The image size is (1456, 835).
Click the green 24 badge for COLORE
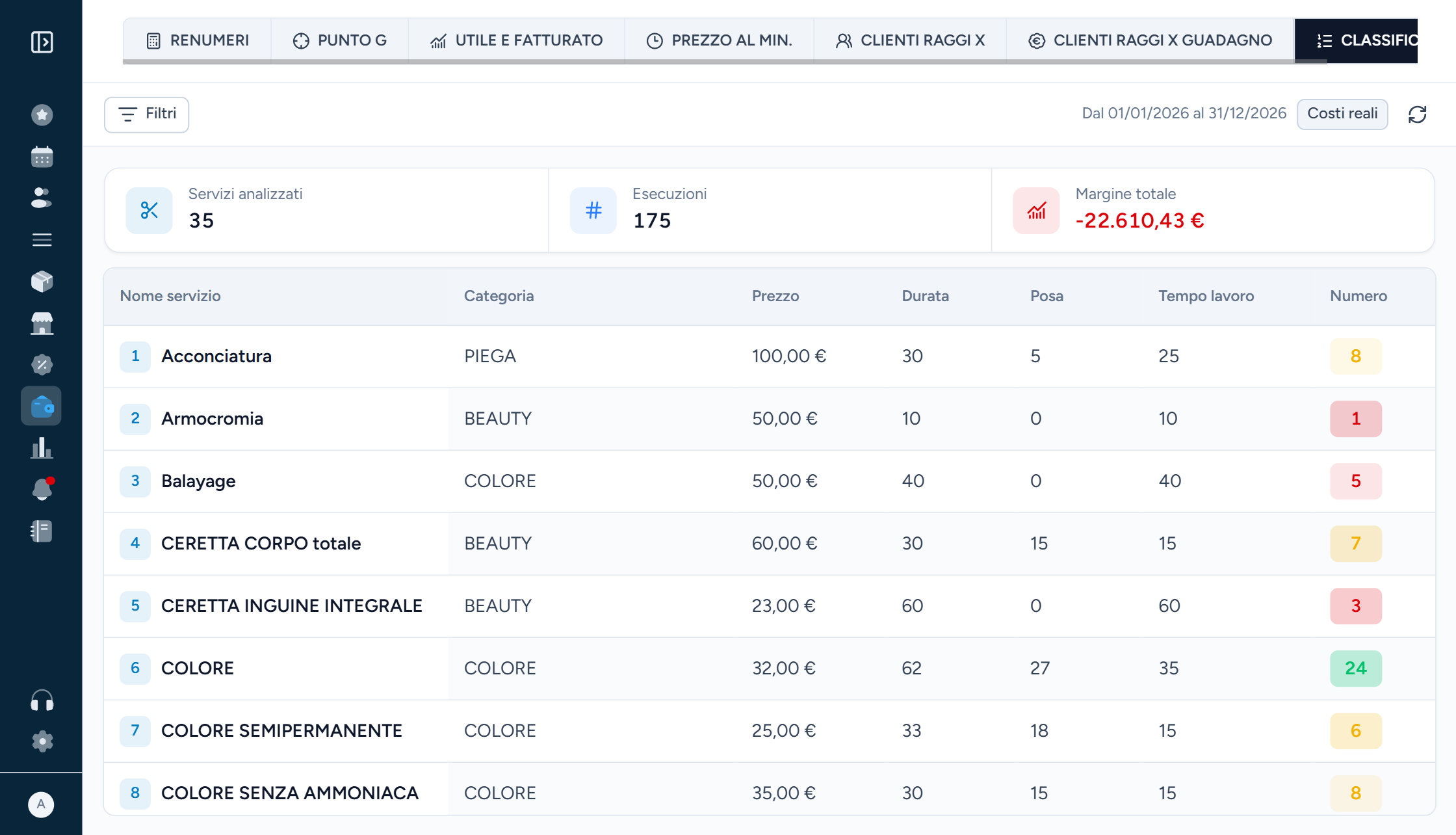click(1355, 669)
